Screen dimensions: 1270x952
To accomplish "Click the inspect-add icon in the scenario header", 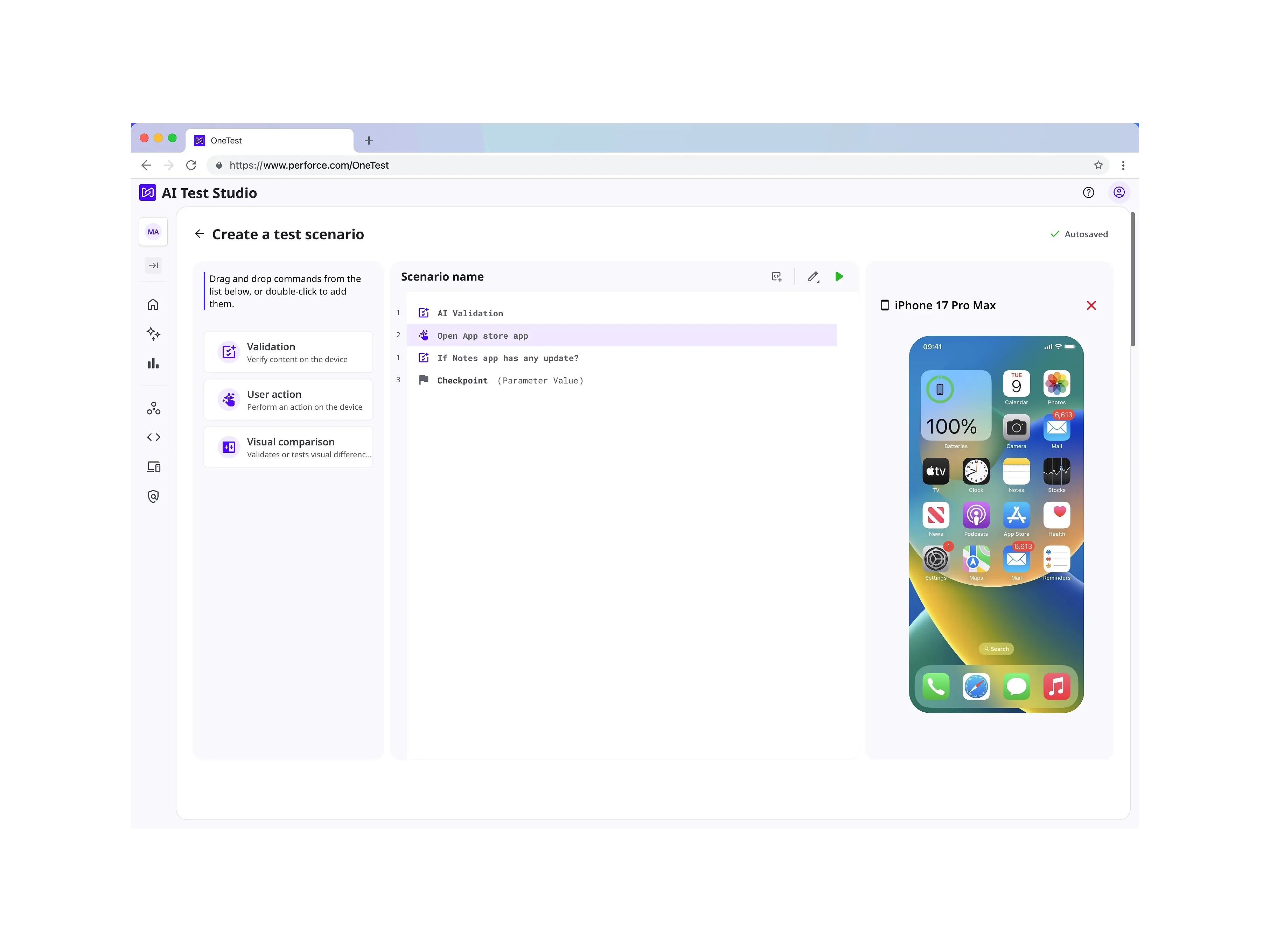I will pos(777,277).
